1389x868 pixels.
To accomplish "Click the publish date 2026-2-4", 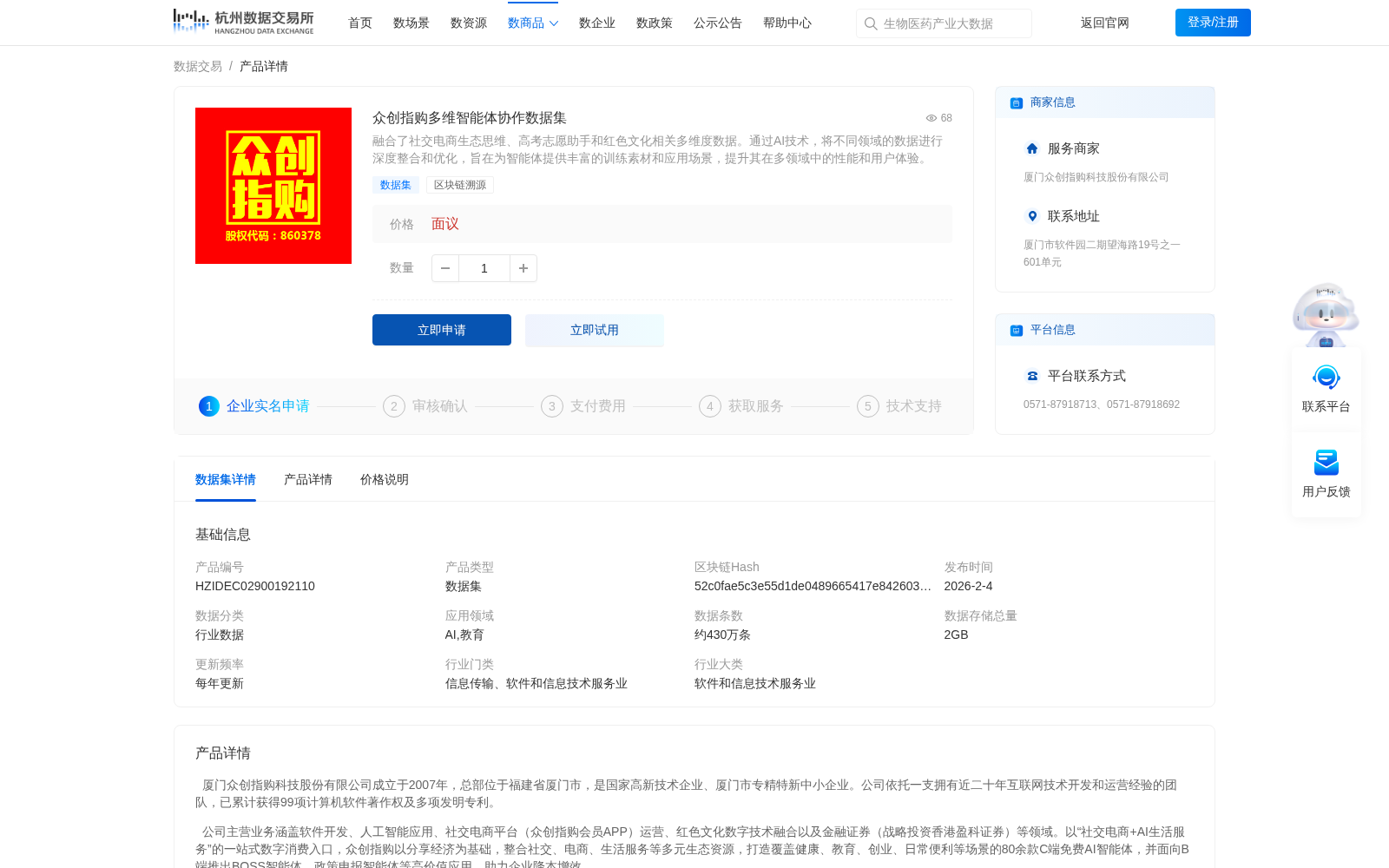I will tap(968, 586).
